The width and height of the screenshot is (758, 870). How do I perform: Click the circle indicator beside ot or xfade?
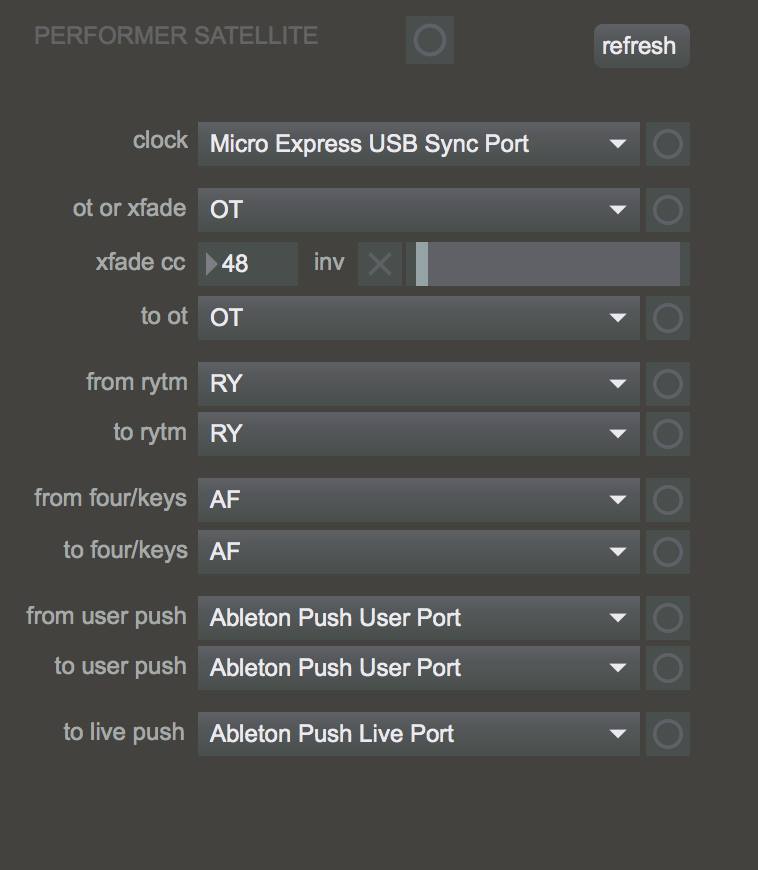(667, 210)
